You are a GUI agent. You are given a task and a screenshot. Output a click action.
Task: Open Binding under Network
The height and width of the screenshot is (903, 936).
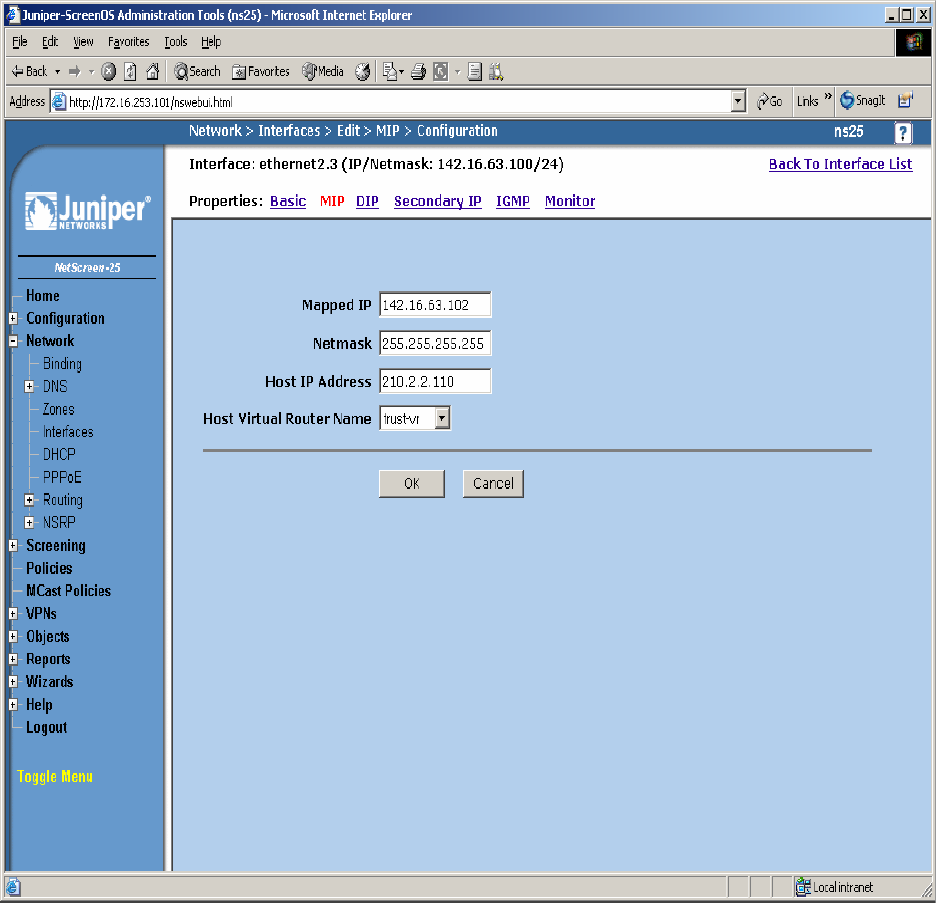tap(62, 363)
